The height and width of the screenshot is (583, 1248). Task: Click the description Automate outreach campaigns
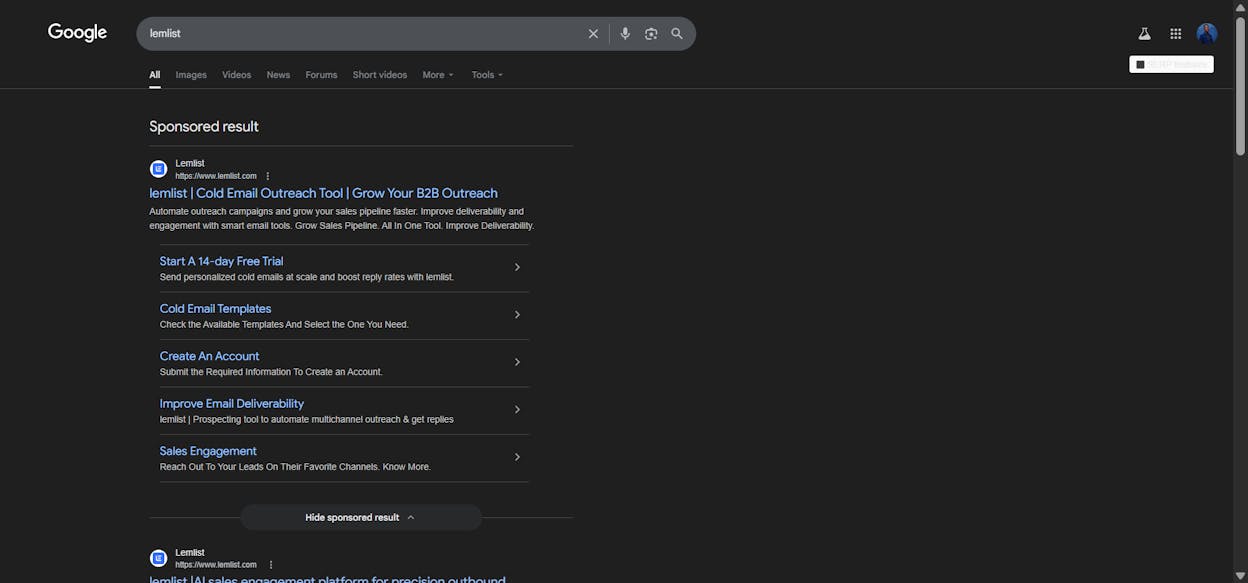point(342,219)
